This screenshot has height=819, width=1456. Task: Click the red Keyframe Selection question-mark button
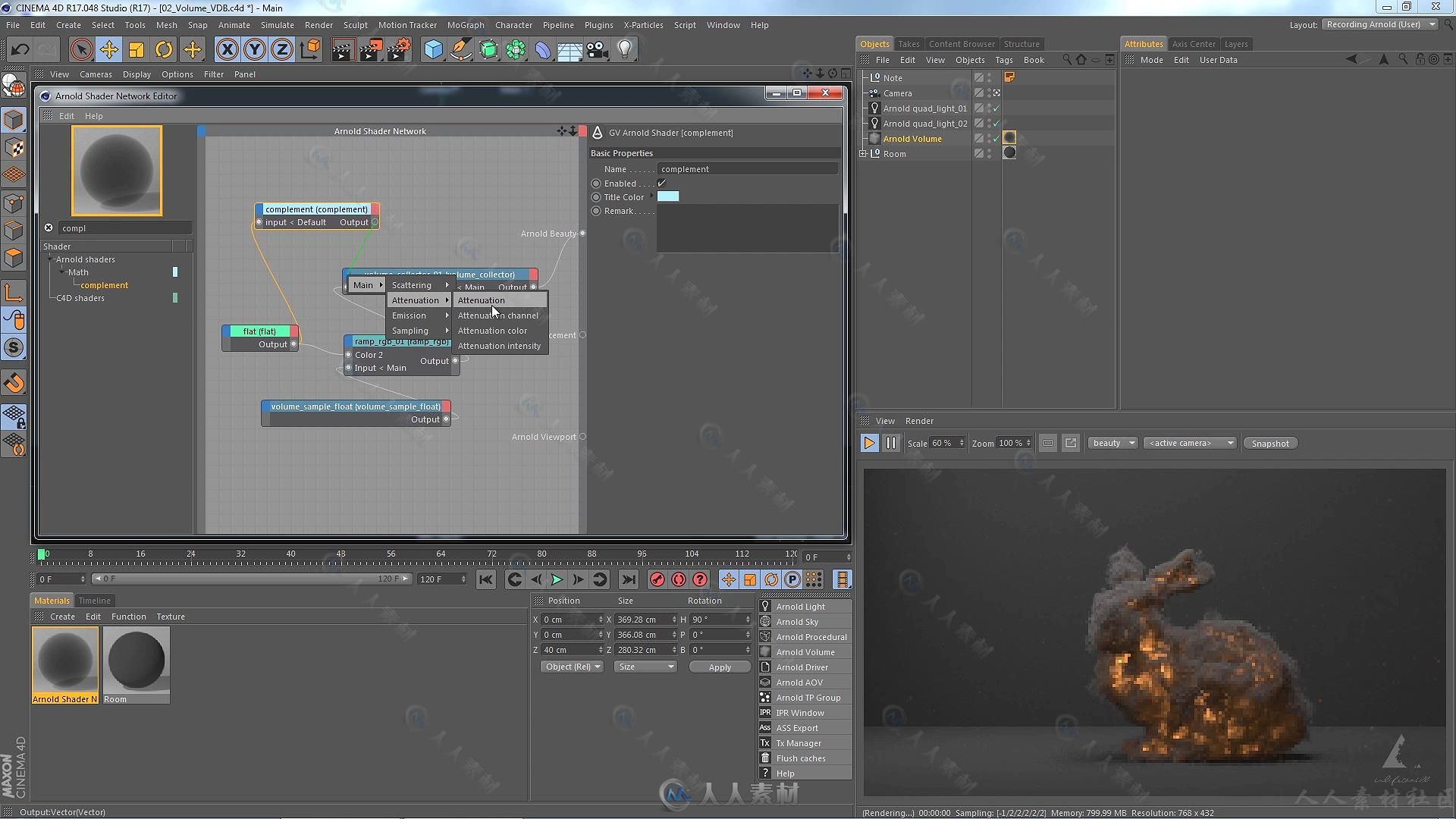700,579
